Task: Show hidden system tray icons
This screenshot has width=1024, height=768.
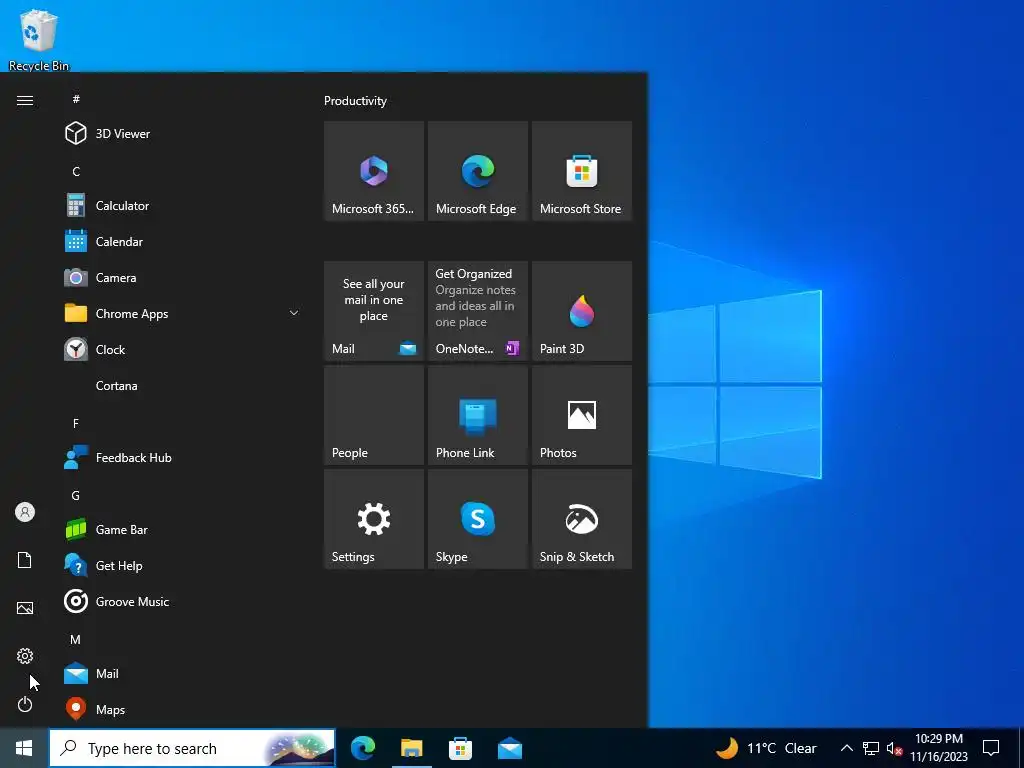Action: click(x=846, y=748)
